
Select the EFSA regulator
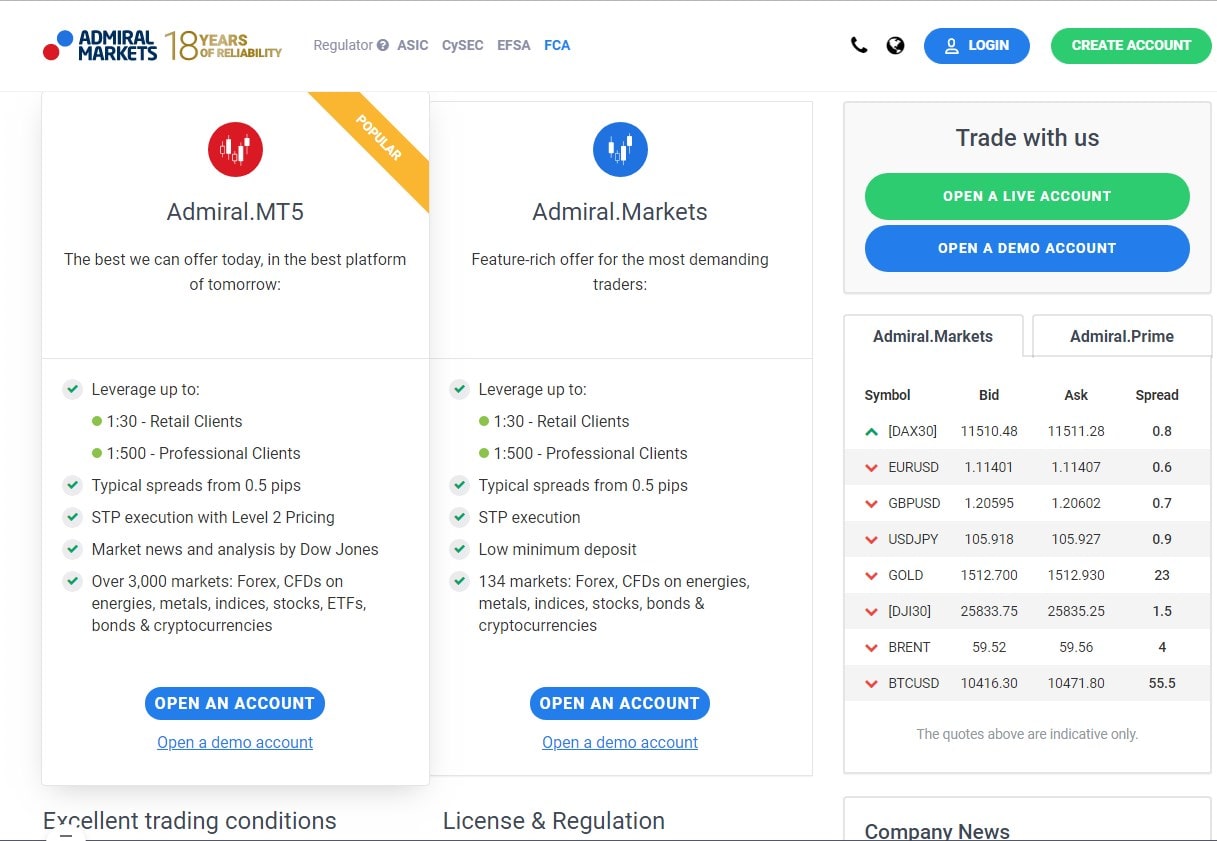pyautogui.click(x=514, y=45)
